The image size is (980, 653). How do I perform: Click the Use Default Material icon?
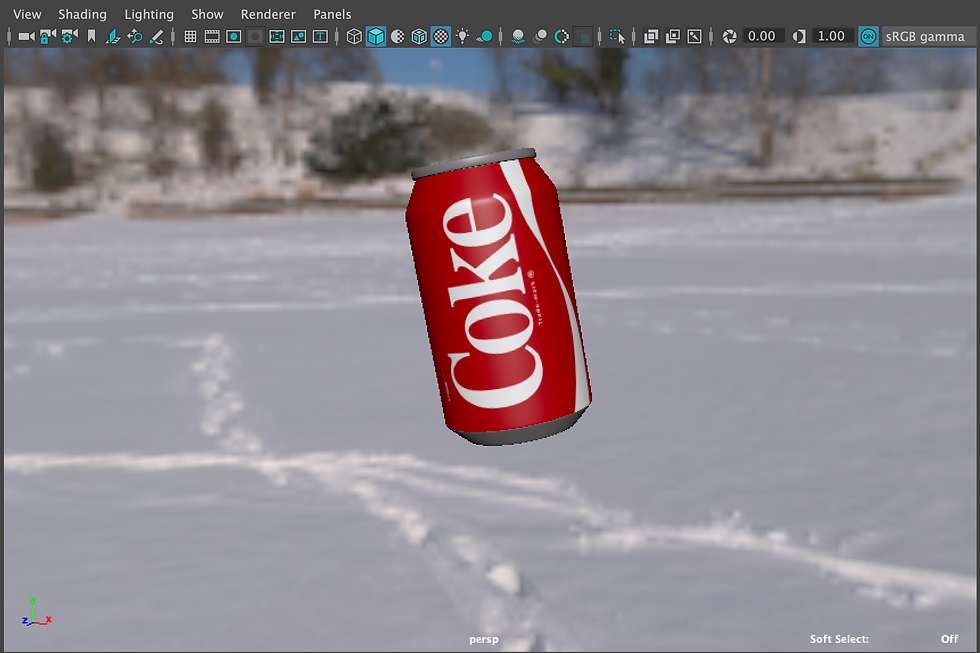tap(398, 36)
